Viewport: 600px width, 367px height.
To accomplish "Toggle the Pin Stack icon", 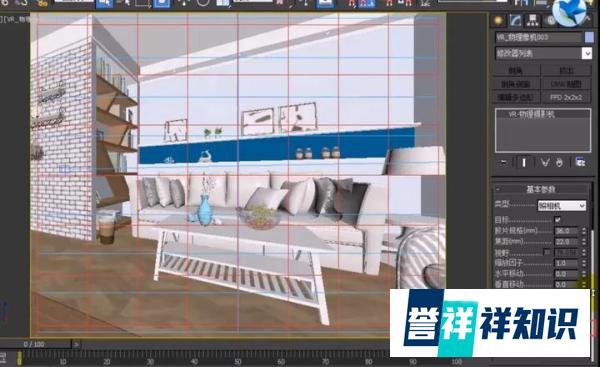I will pos(504,163).
